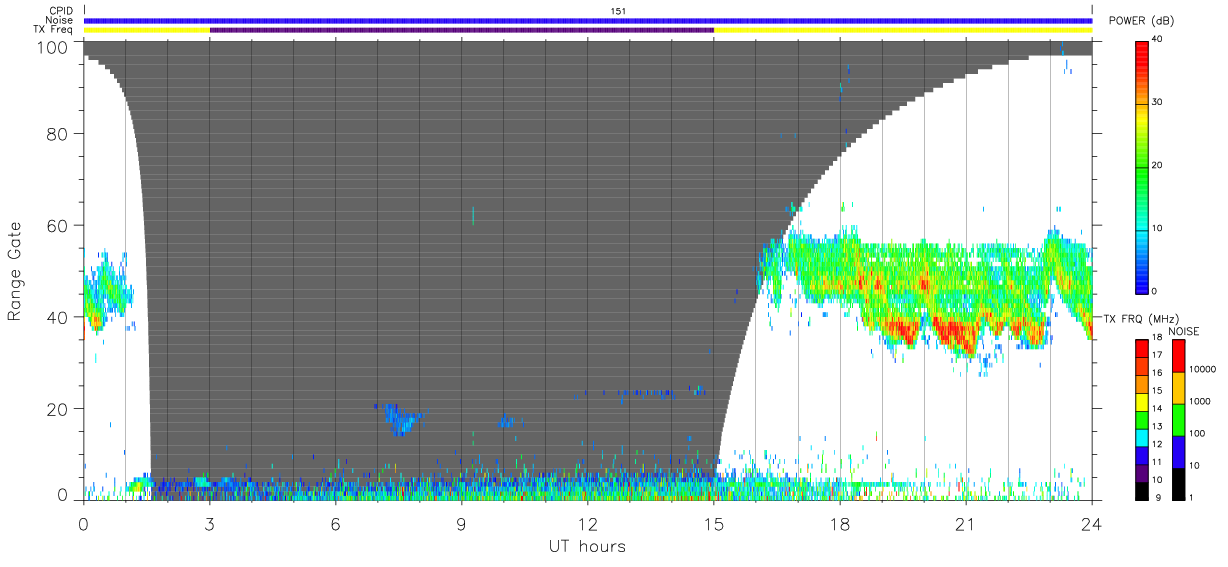Click the CPID value 151

click(618, 11)
